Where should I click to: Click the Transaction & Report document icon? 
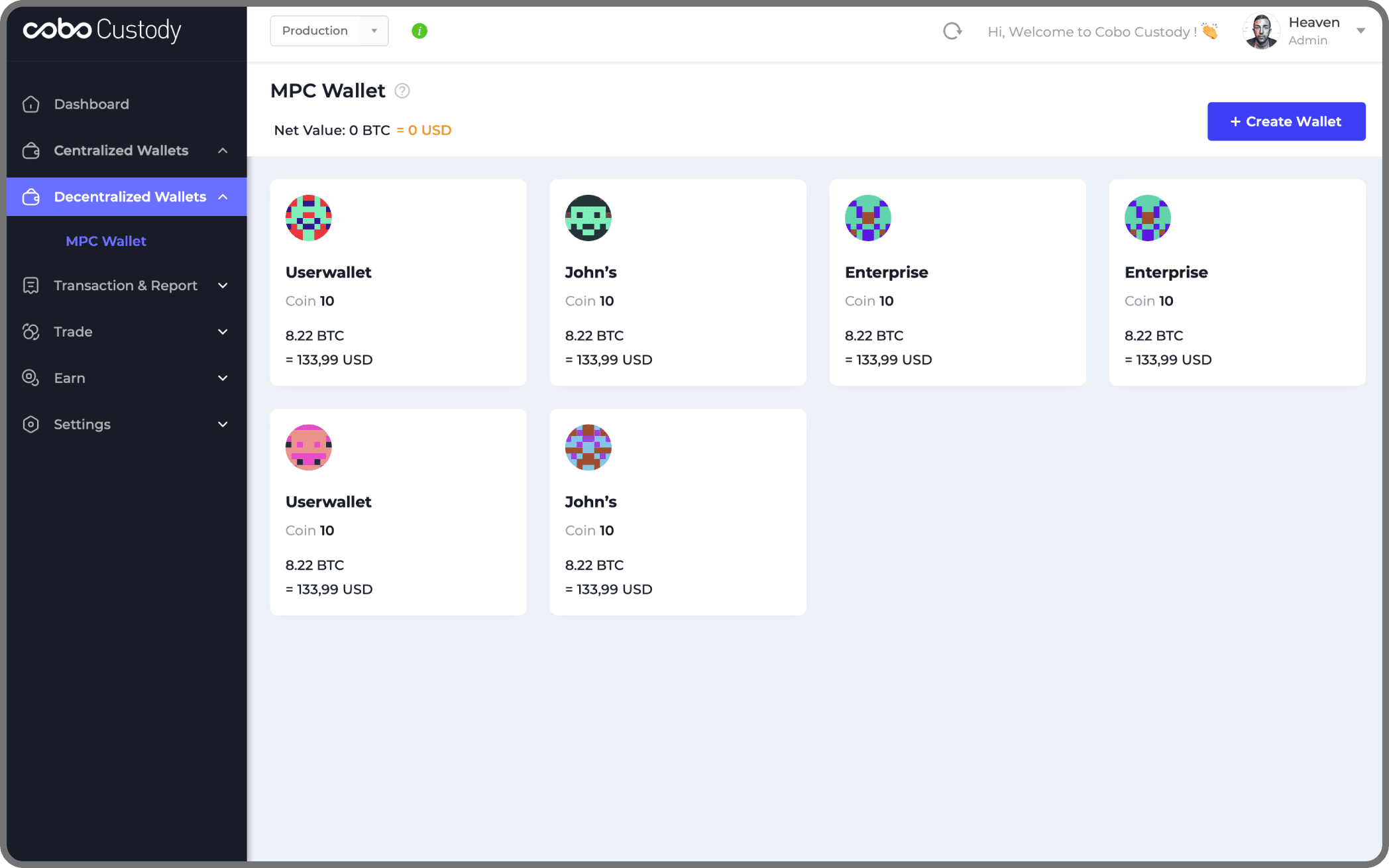(x=31, y=286)
